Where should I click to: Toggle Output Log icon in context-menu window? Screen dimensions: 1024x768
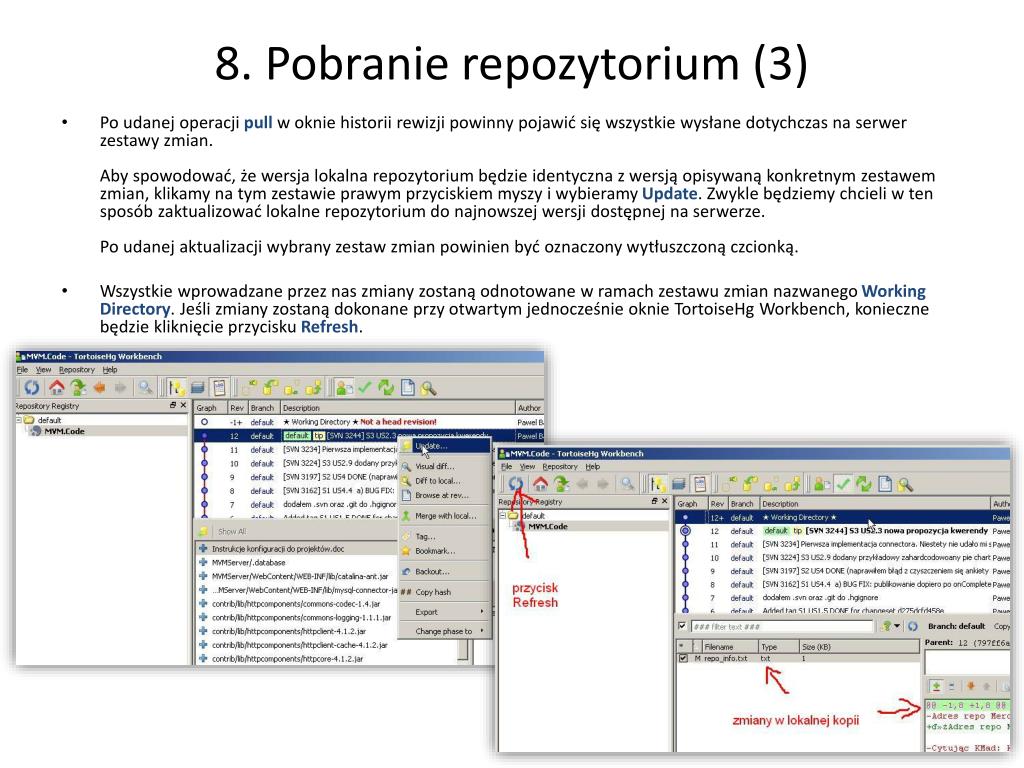coord(219,388)
